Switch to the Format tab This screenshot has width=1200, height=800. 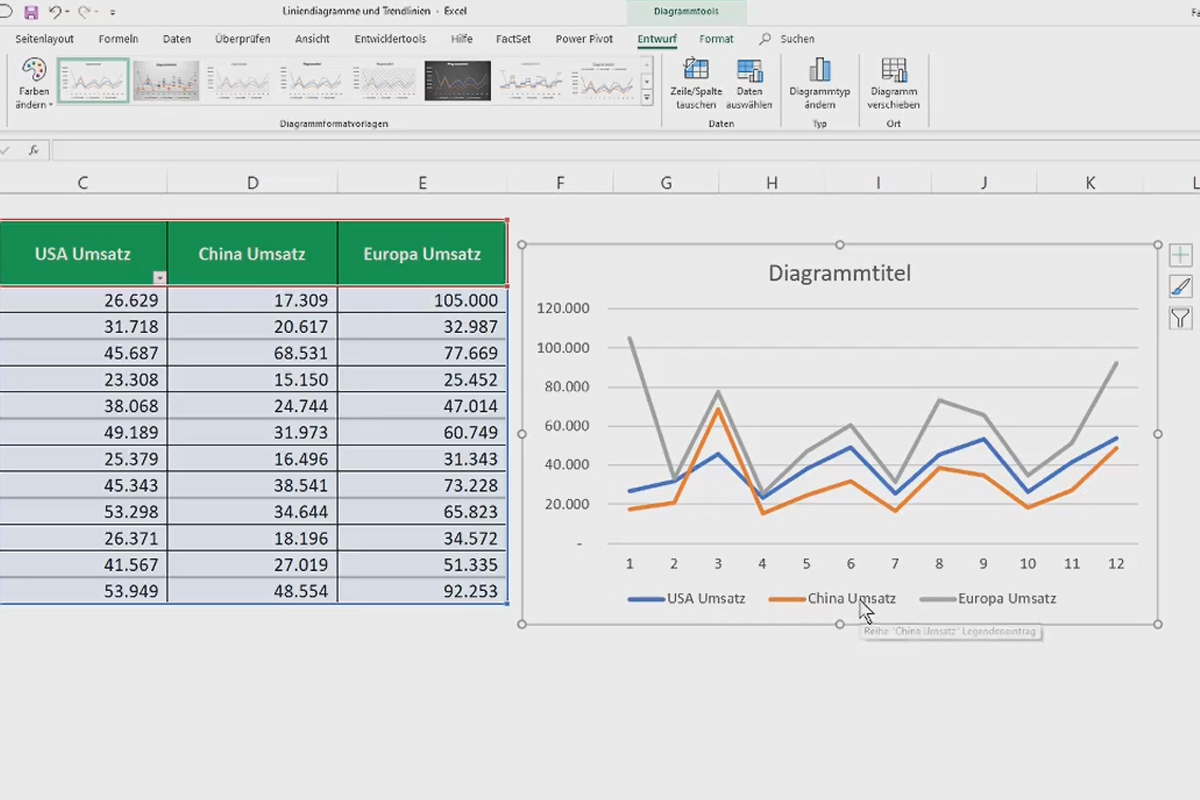click(716, 39)
